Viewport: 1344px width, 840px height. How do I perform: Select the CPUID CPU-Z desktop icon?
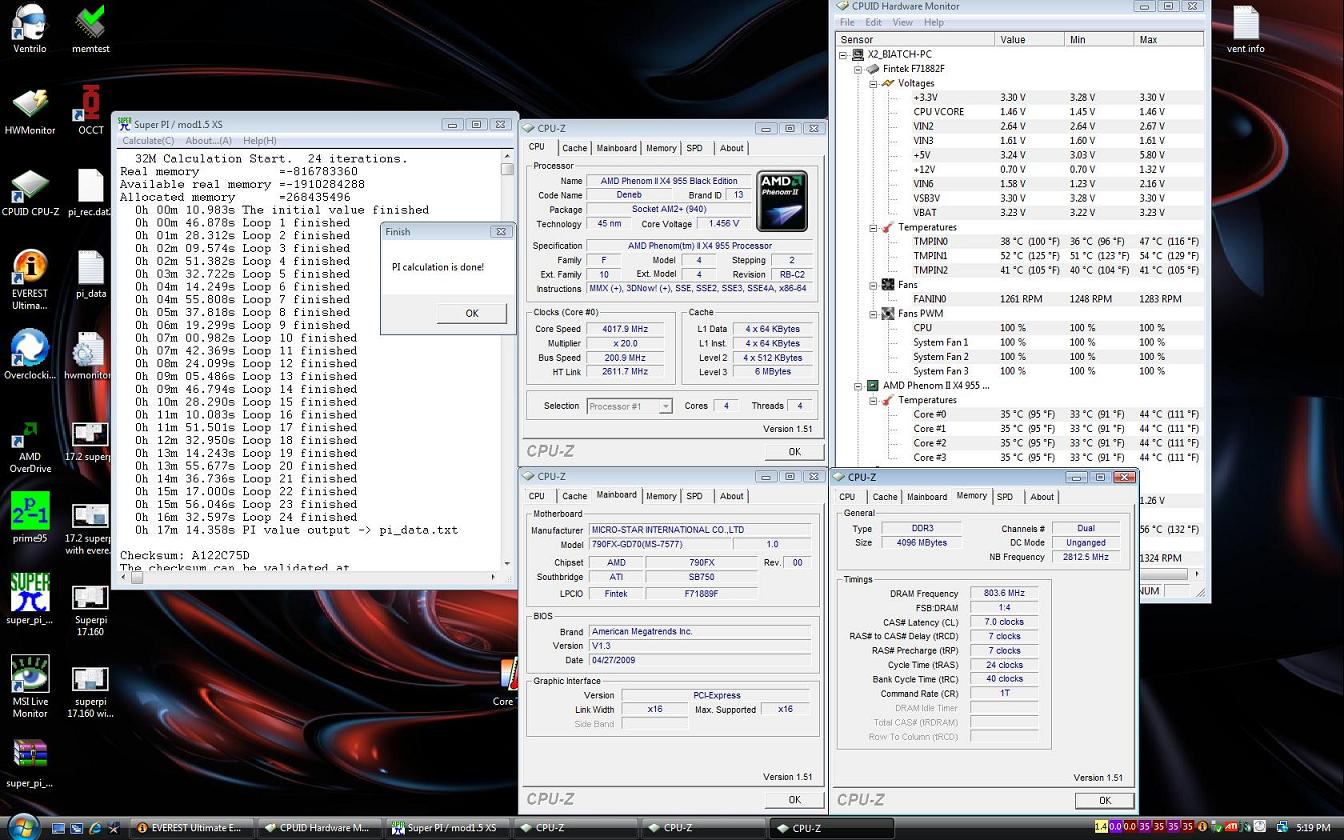(x=30, y=192)
